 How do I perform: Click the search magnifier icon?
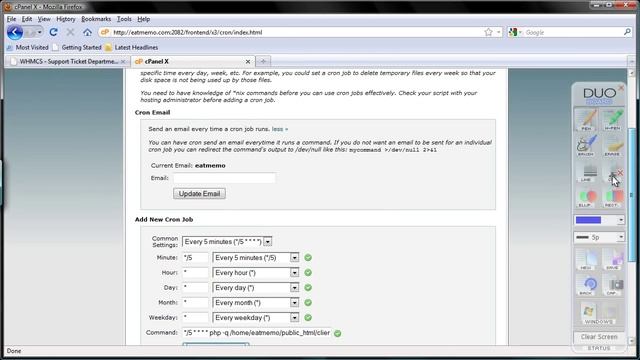627,32
